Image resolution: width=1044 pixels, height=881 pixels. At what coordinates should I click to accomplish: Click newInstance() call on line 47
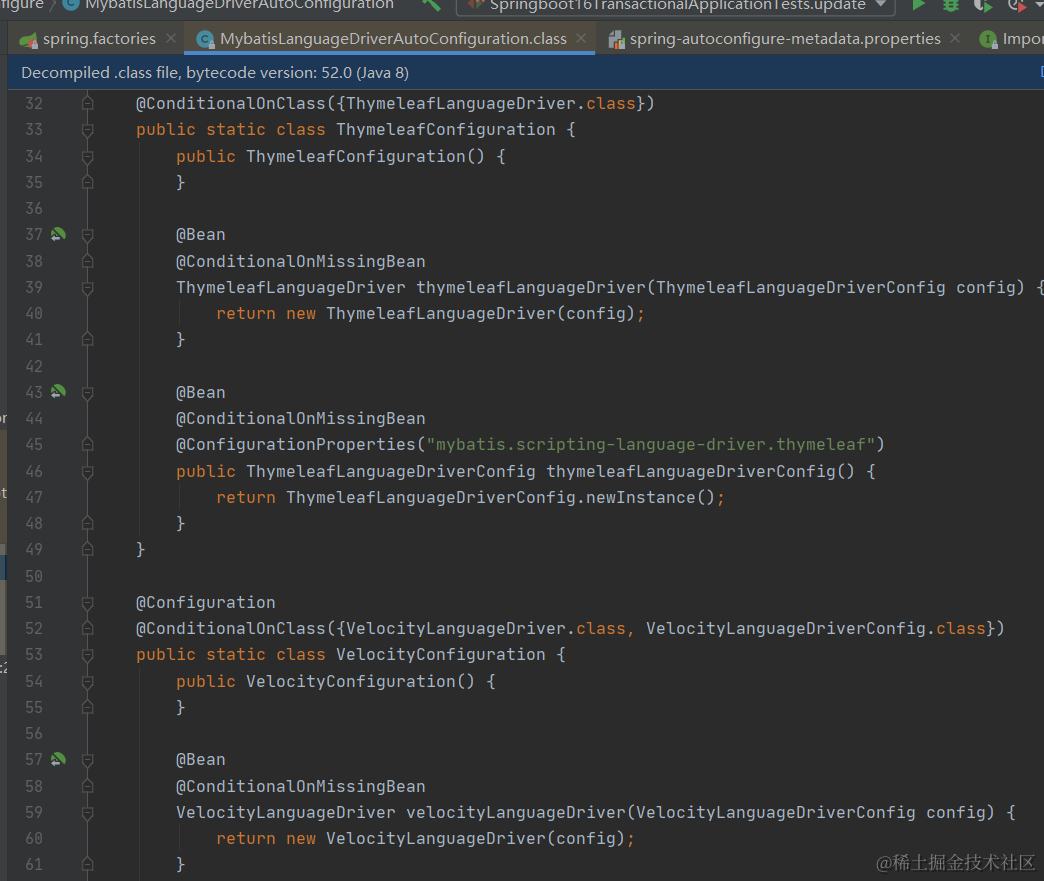[650, 497]
